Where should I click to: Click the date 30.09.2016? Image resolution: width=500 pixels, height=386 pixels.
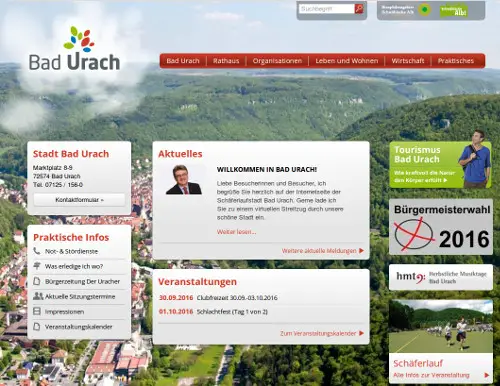[x=176, y=298]
